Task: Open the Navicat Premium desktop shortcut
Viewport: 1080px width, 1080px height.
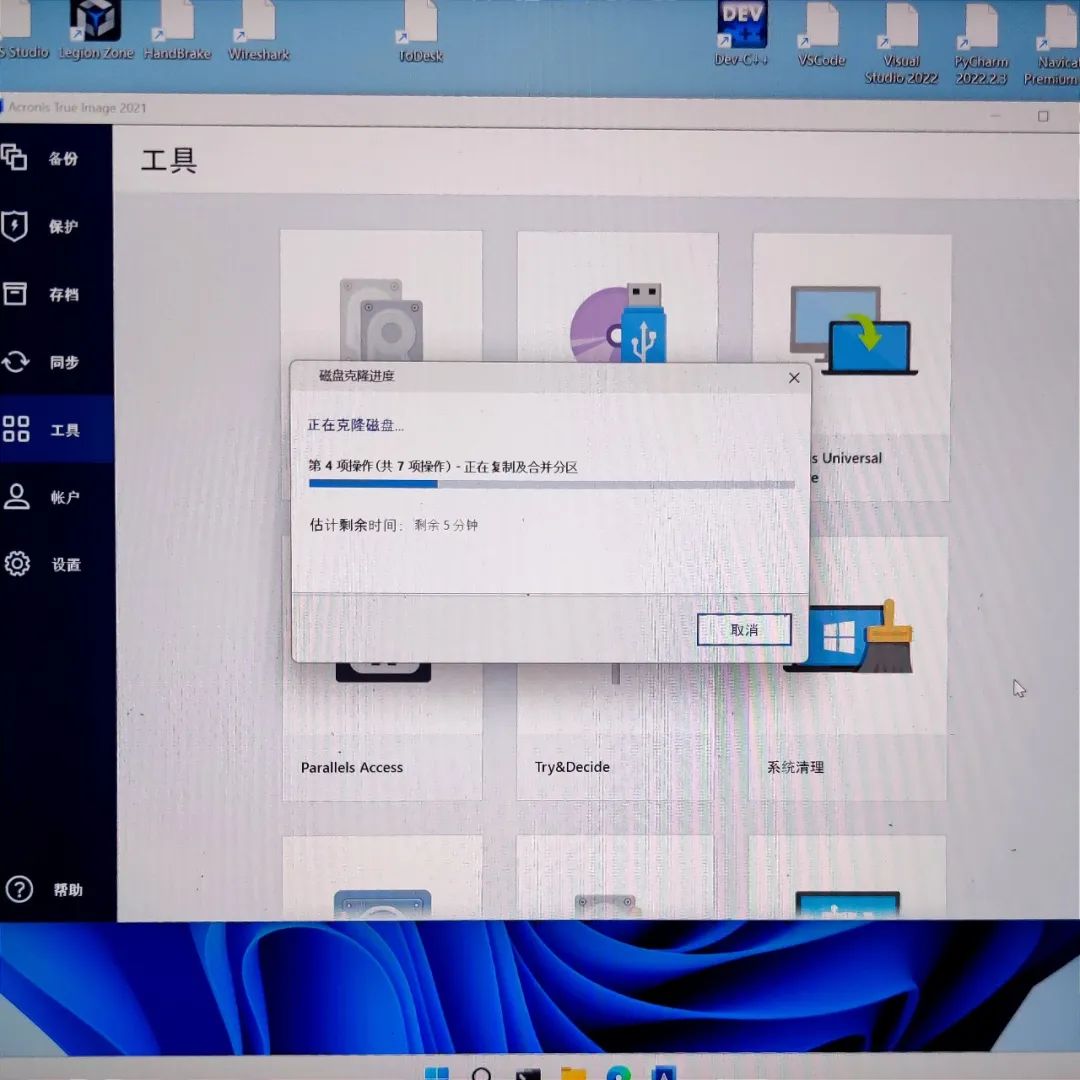Action: (x=1054, y=47)
